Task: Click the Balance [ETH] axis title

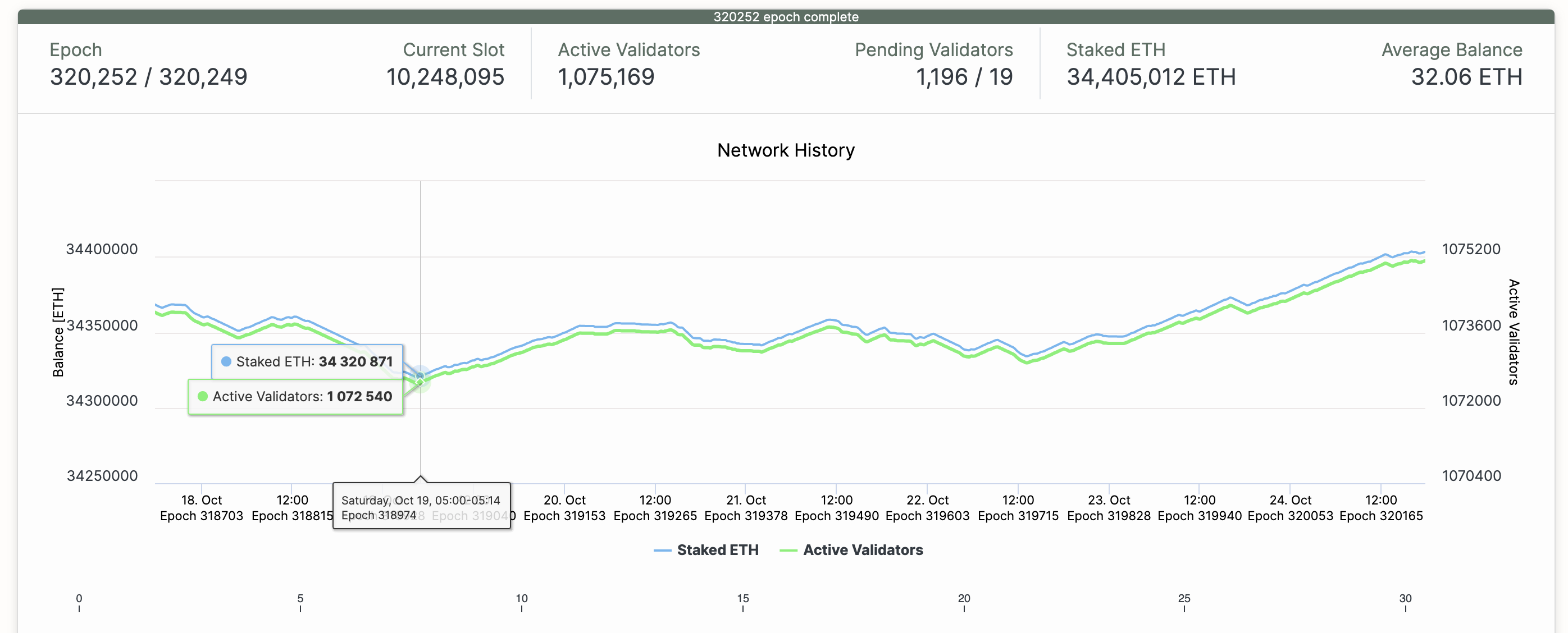Action: point(58,332)
